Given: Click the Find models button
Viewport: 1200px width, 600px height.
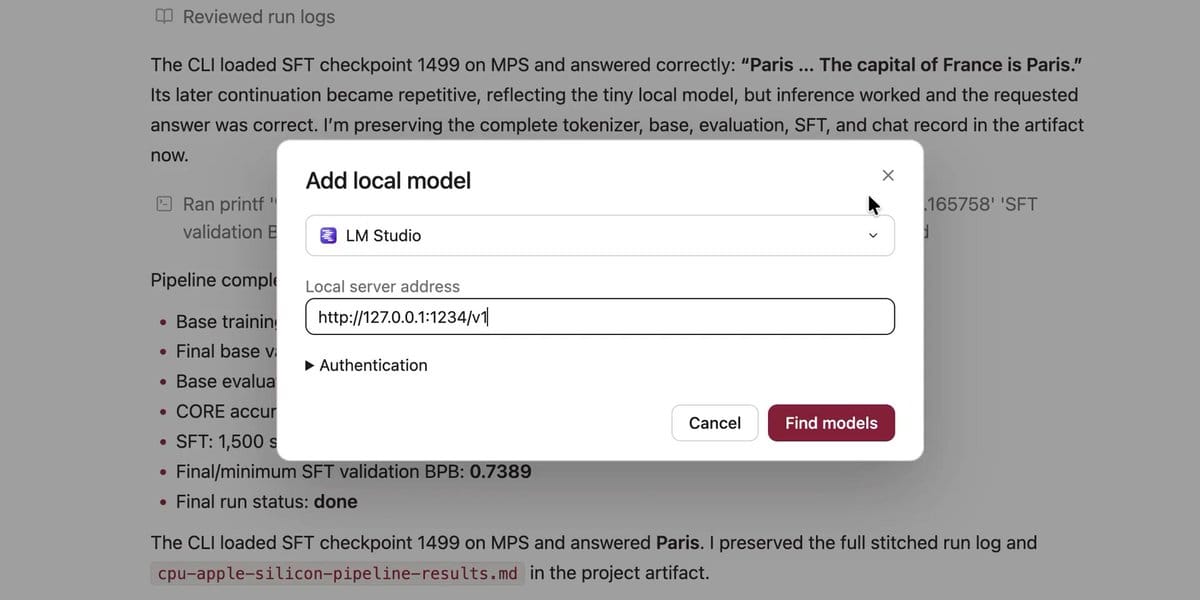Looking at the screenshot, I should point(831,423).
